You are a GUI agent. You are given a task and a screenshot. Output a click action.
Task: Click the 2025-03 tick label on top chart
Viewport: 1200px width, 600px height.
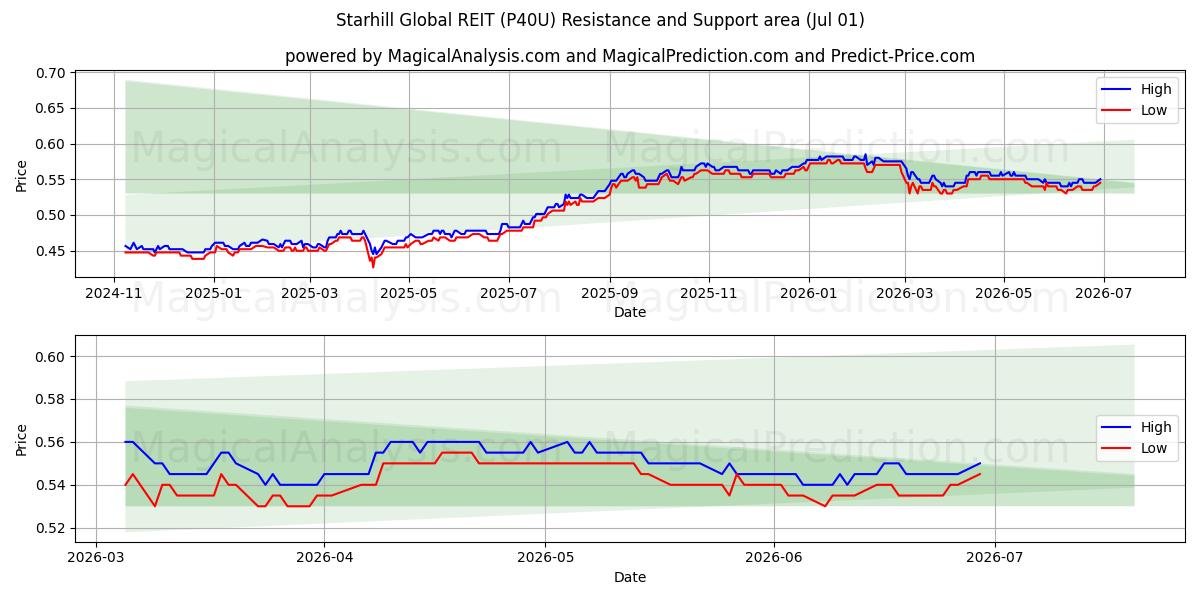click(x=309, y=293)
